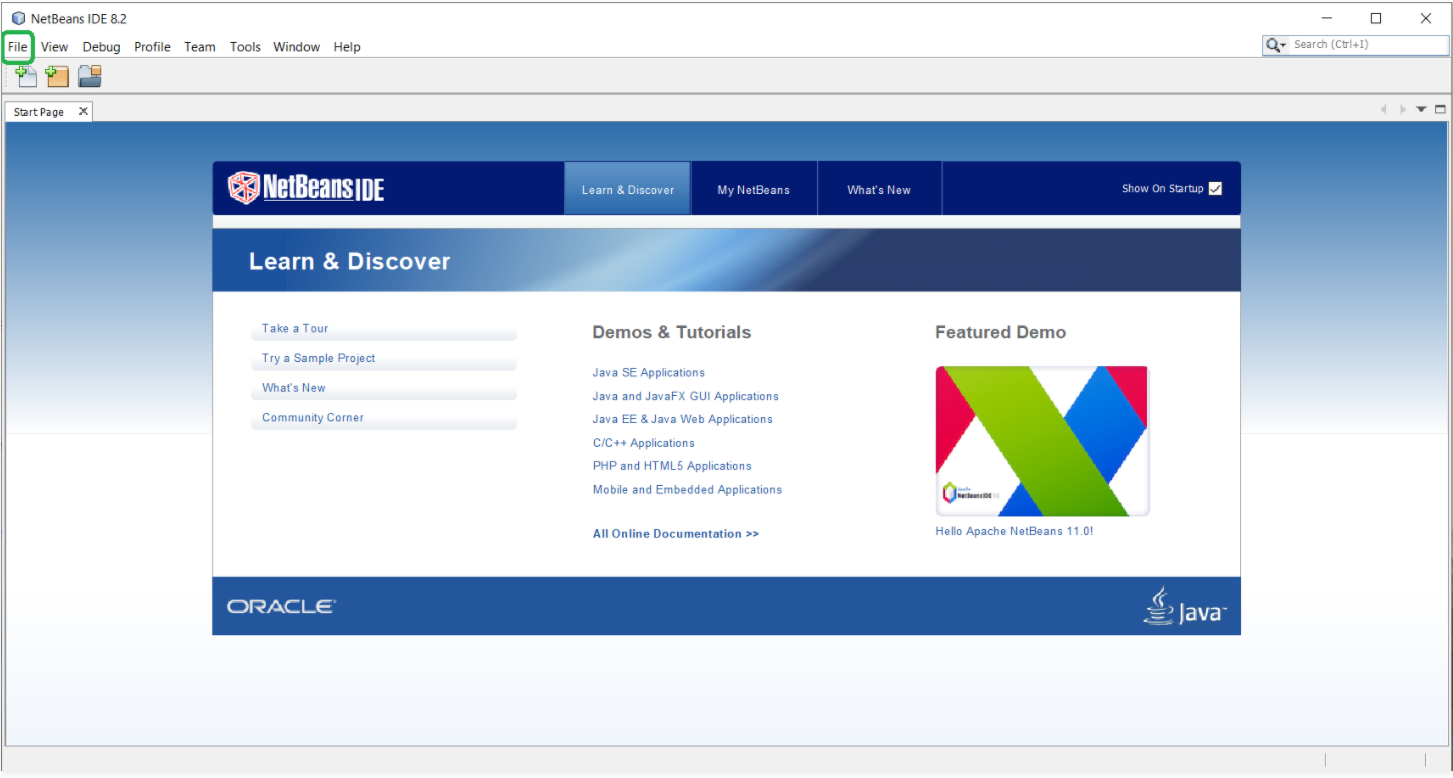The width and height of the screenshot is (1453, 778).
Task: Uncheck the Show On Startup checkbox
Action: (x=1215, y=188)
